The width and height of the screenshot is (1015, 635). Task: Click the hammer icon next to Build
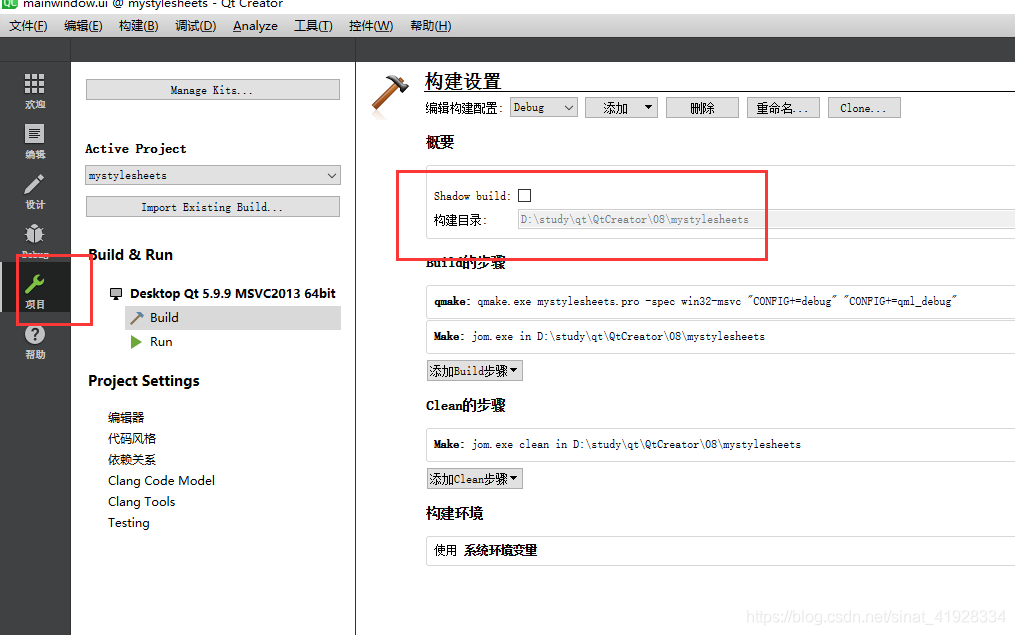tap(137, 318)
